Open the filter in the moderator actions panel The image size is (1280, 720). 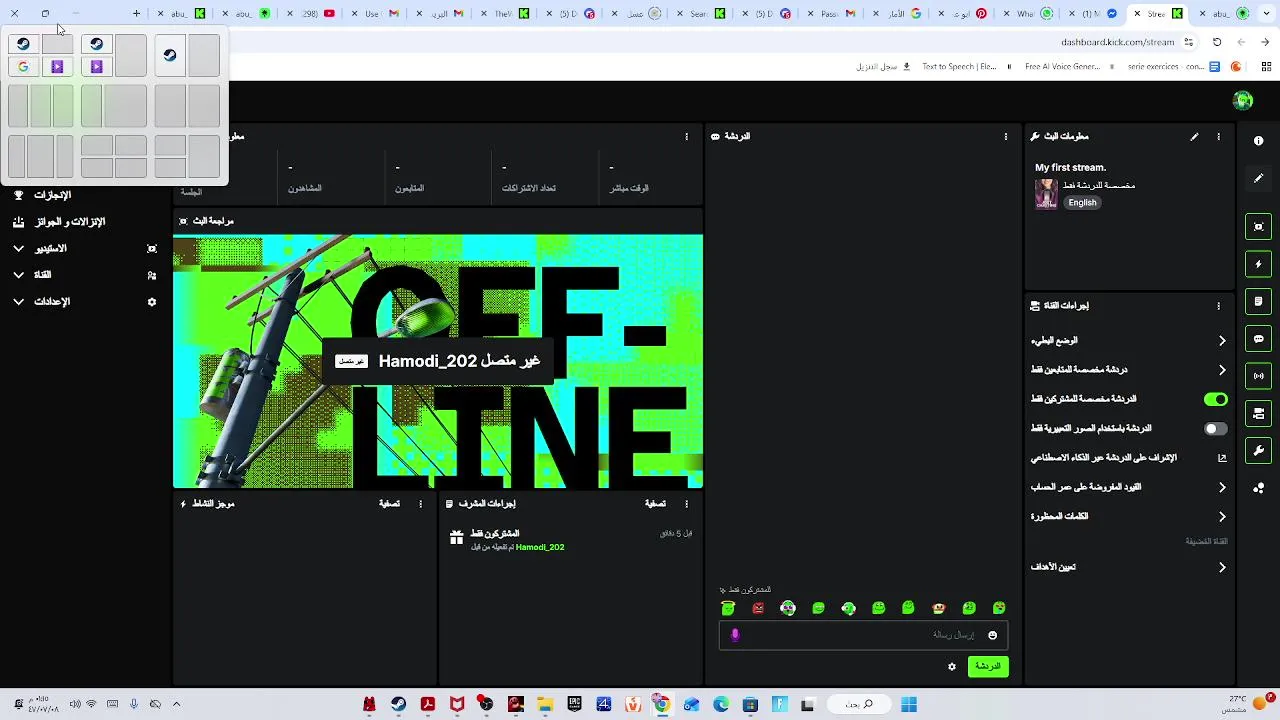[655, 504]
